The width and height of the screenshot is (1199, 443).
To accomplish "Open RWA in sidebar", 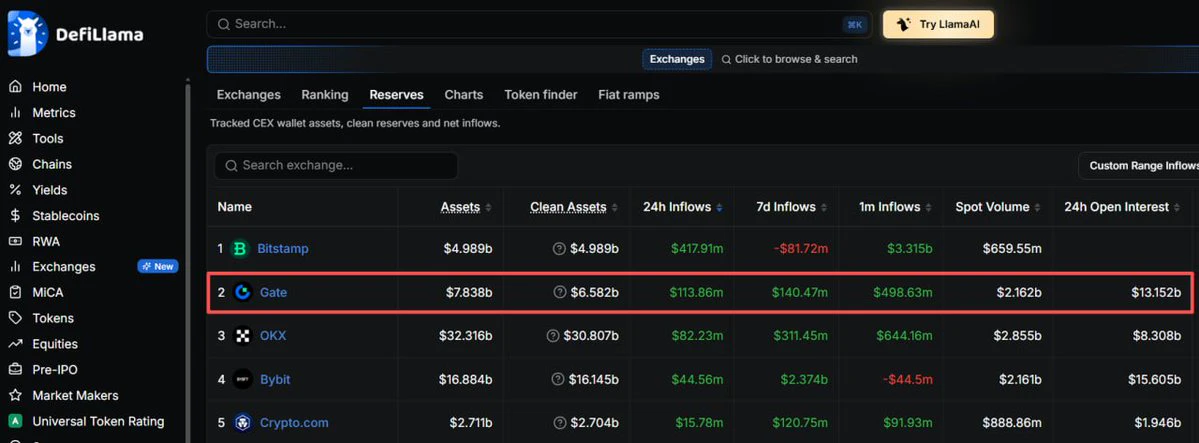I will pyautogui.click(x=46, y=242).
